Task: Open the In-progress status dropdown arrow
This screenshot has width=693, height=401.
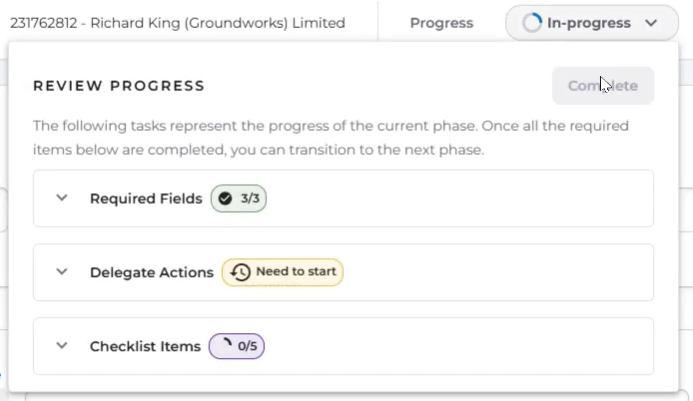Action: coord(652,23)
